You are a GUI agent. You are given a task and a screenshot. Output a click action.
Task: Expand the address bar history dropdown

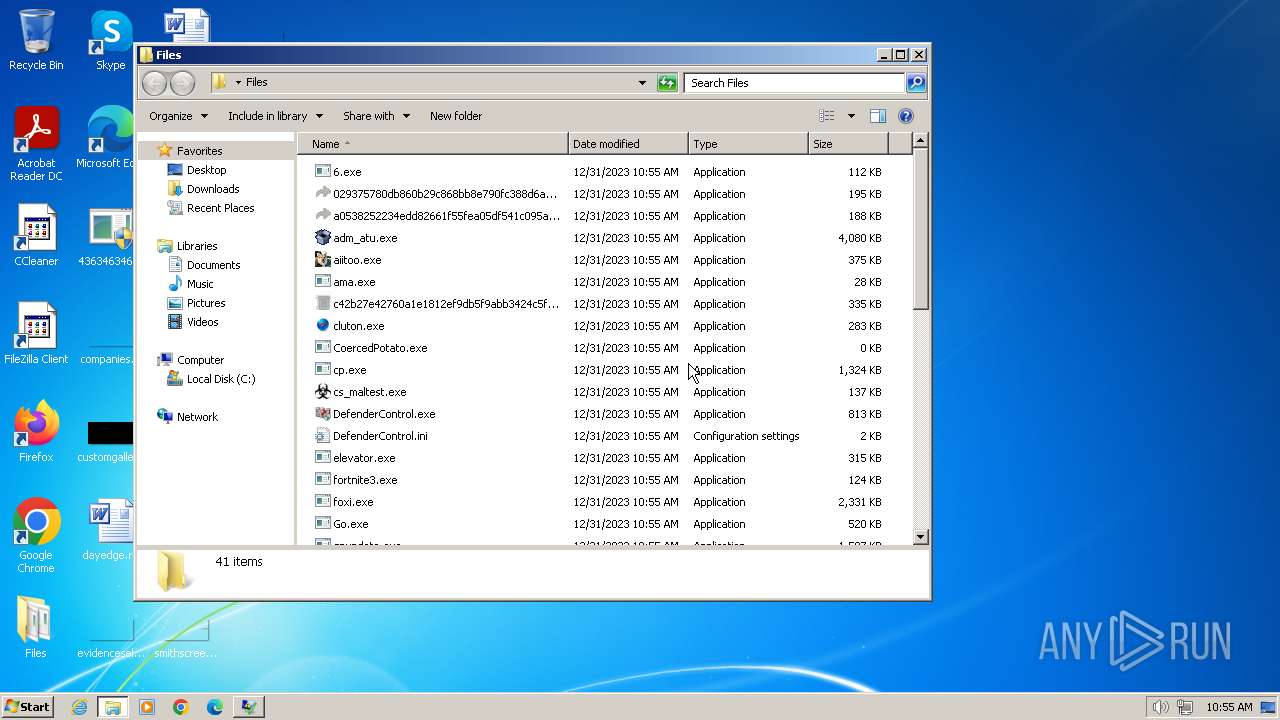[x=642, y=83]
